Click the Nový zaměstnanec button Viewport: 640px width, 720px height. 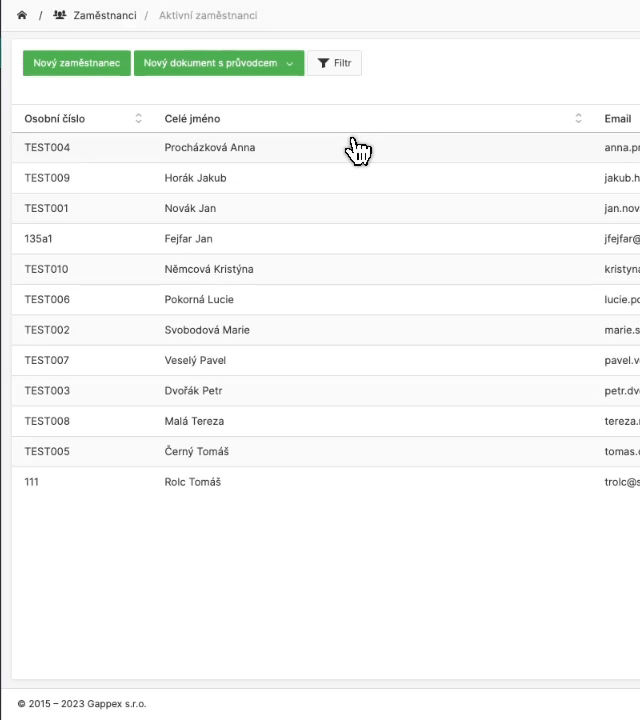click(76, 63)
